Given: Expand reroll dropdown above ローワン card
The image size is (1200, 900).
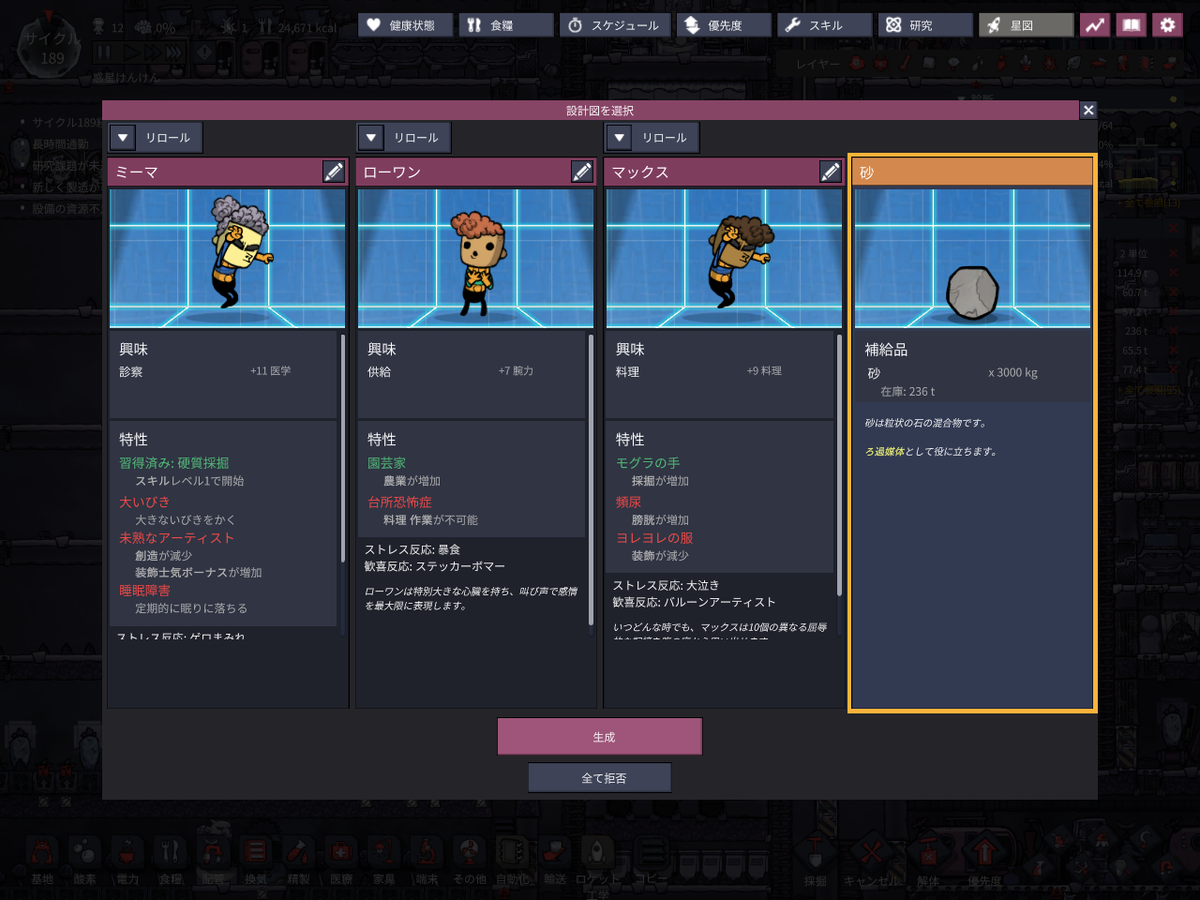Looking at the screenshot, I should point(370,137).
